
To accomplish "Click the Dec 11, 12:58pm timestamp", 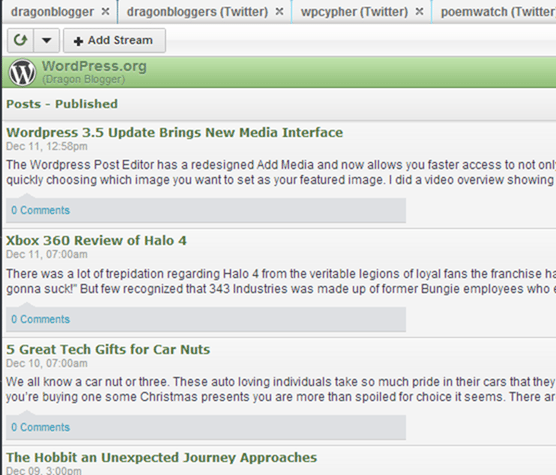I will pos(47,146).
